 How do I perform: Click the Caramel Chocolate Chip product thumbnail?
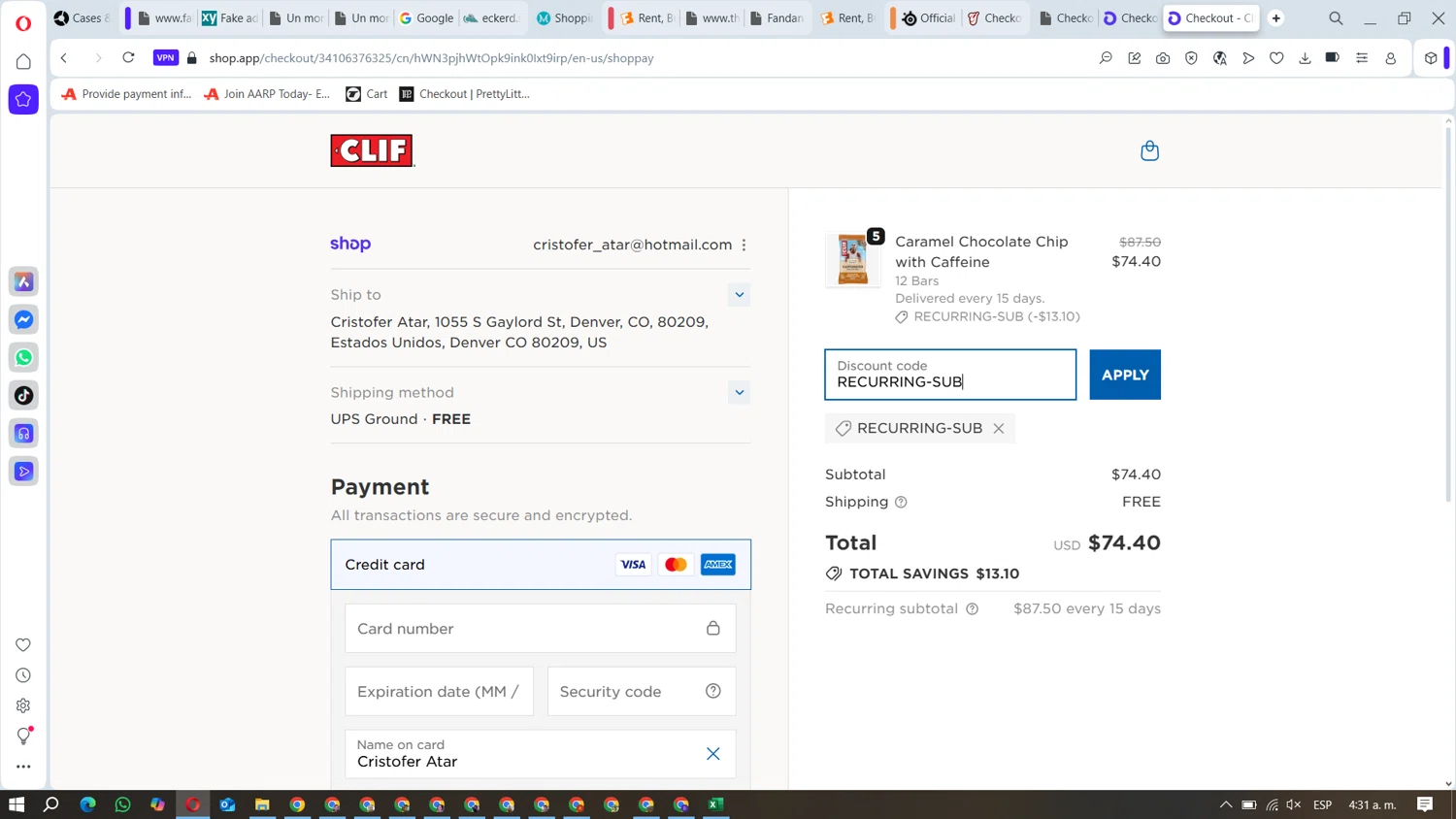853,260
